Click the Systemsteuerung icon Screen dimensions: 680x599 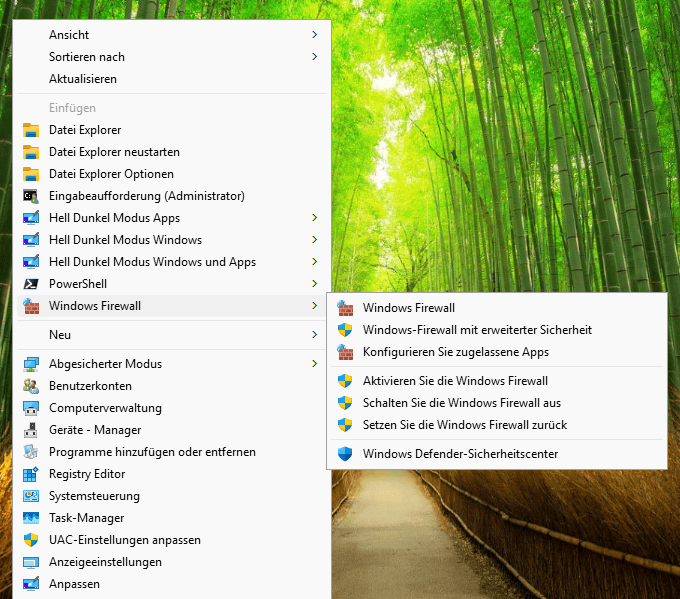tap(31, 496)
